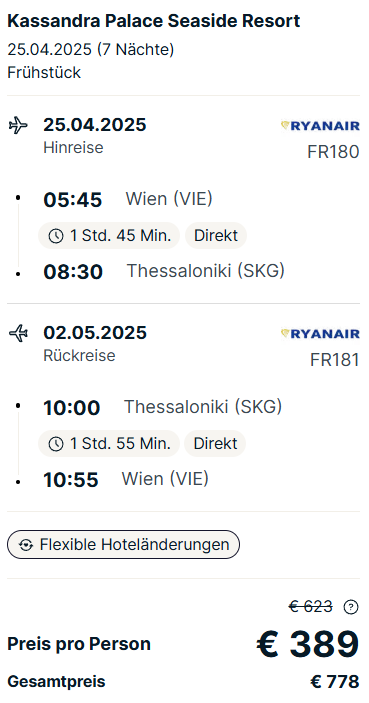Click the Direkt tag on the return flight
Viewport: 369px width, 703px height.
(215, 443)
